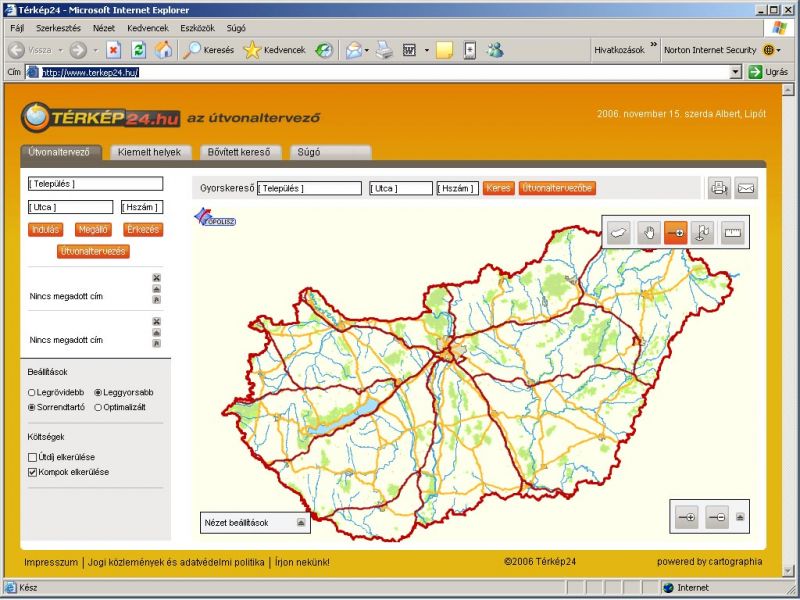Enable Útdíj elkerülése checkbox
The height and width of the screenshot is (600, 800).
pos(32,457)
